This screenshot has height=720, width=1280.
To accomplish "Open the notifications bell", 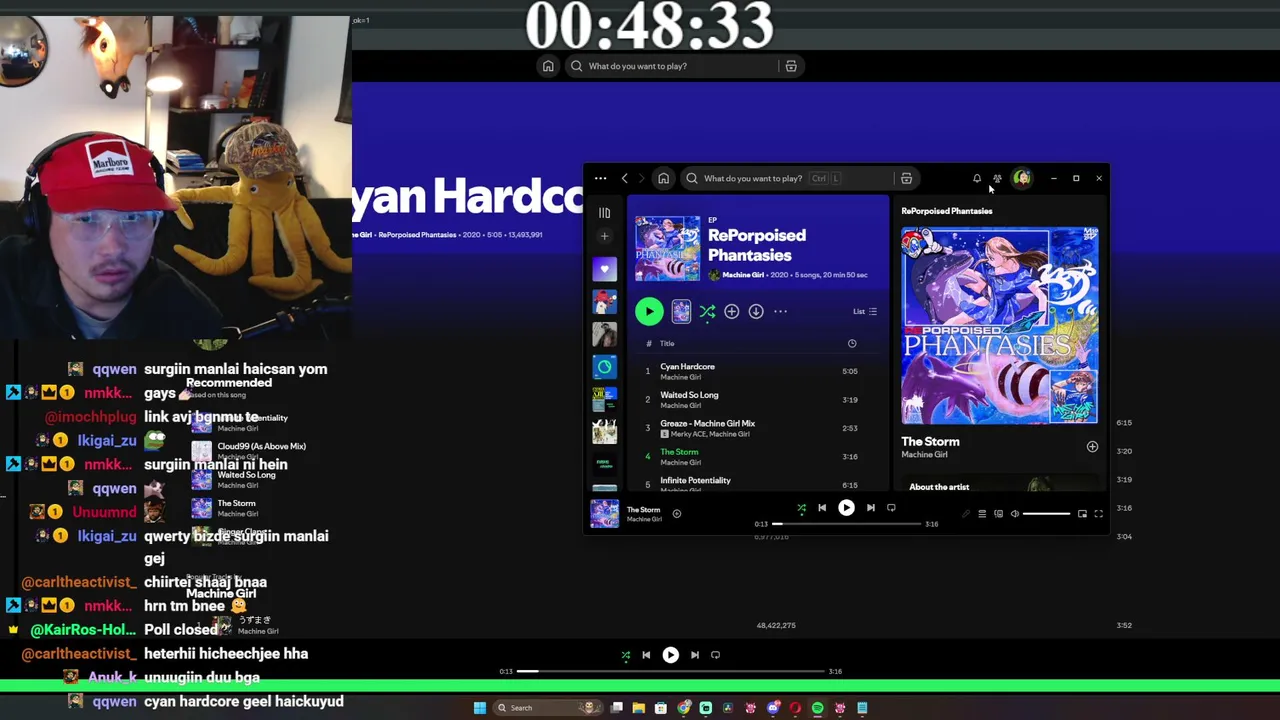I will [977, 179].
